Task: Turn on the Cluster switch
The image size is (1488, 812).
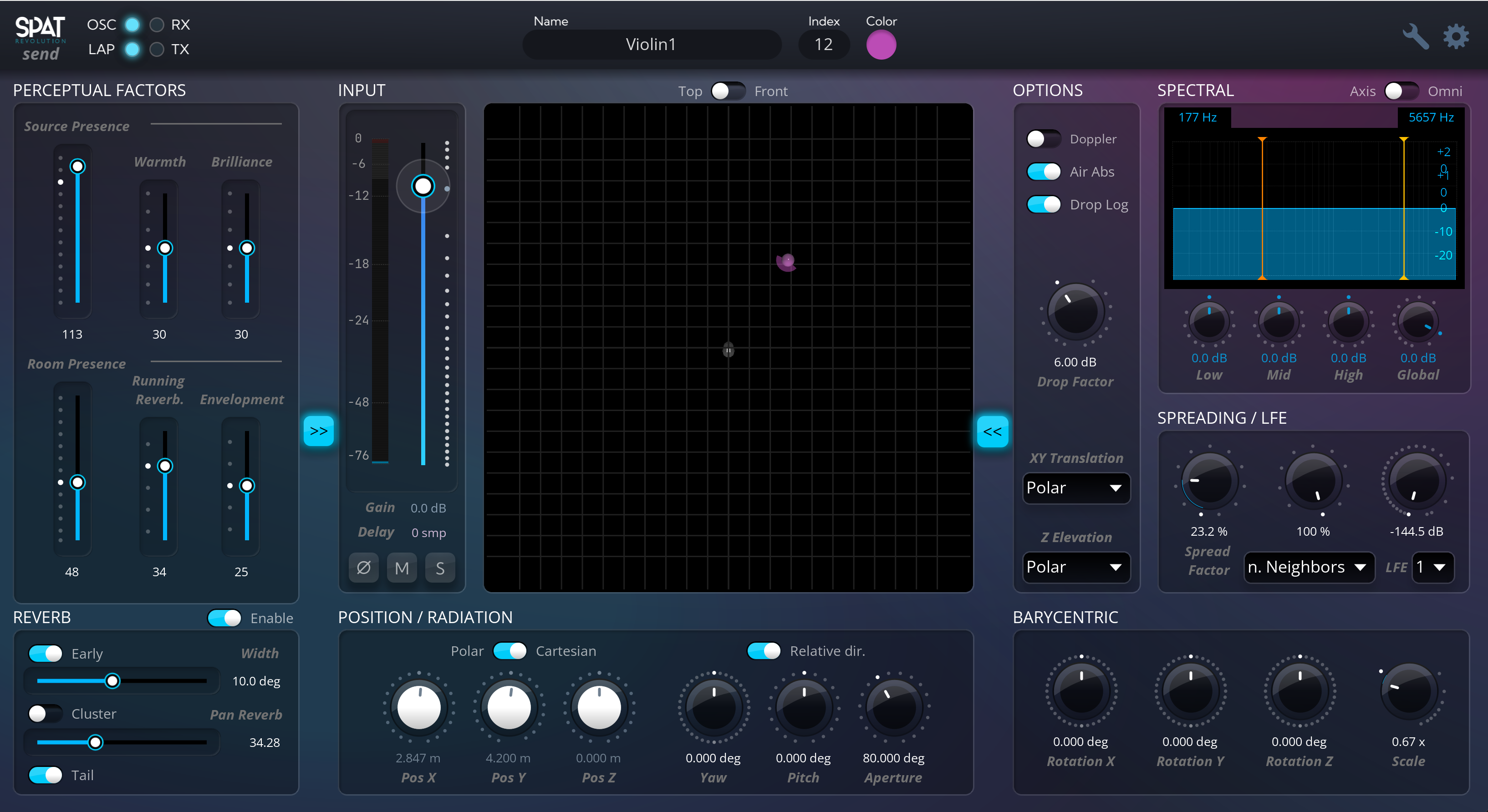Action: coord(45,714)
